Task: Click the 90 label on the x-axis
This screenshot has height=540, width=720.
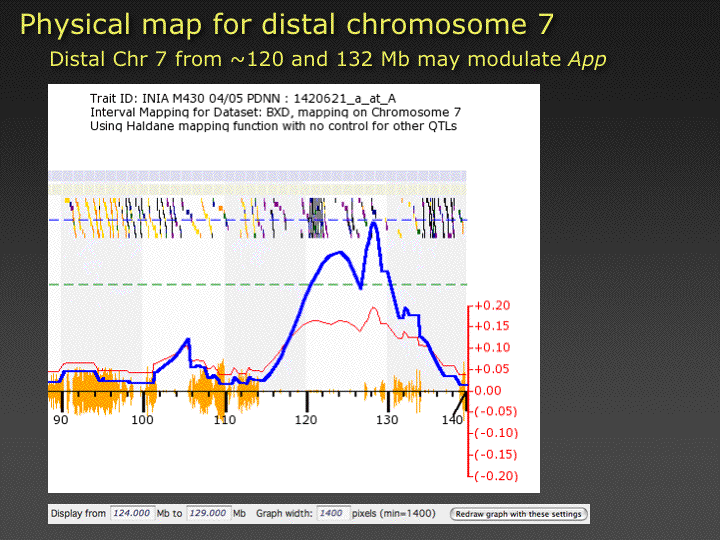Action: tap(60, 420)
